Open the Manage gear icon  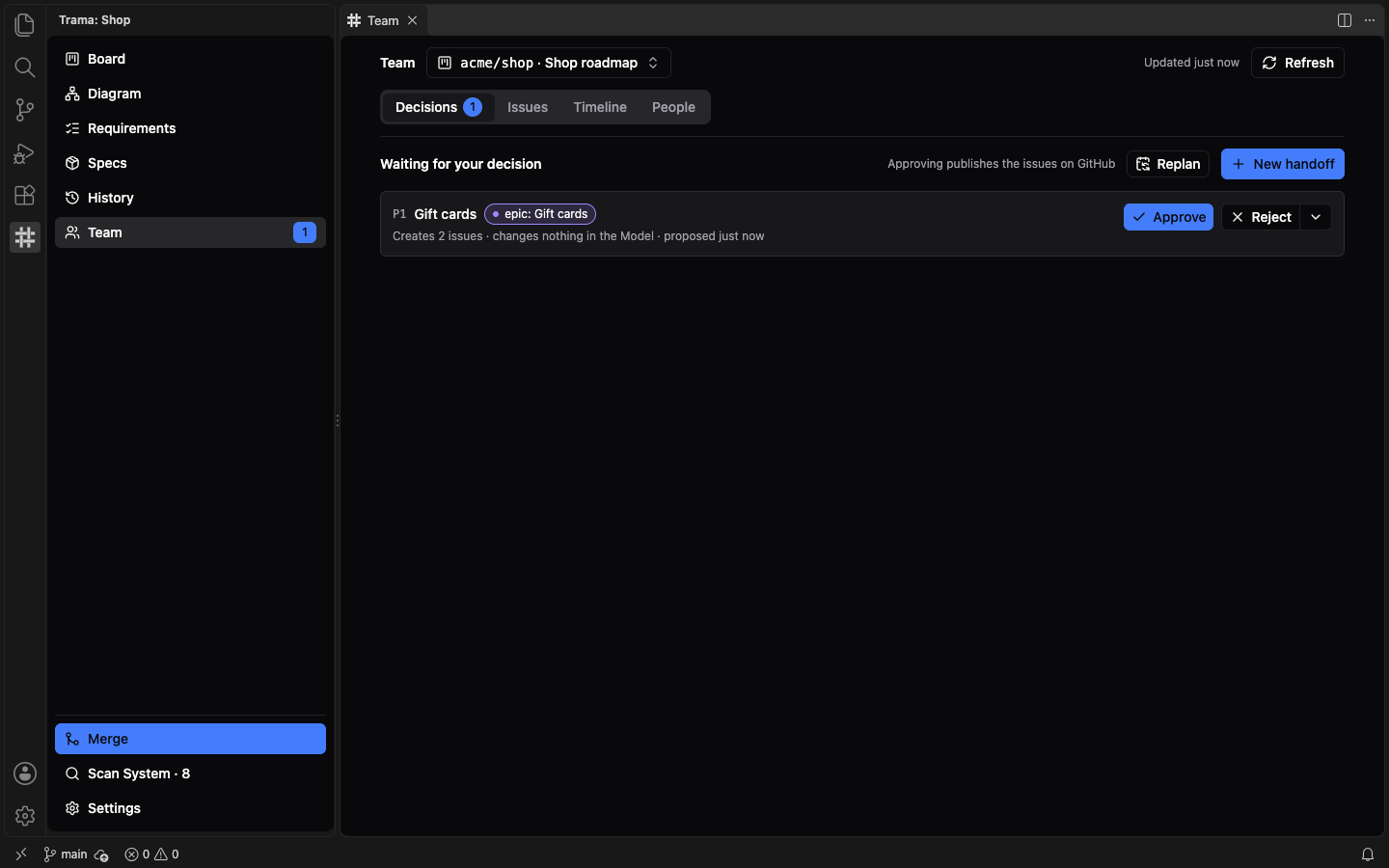pos(25,816)
